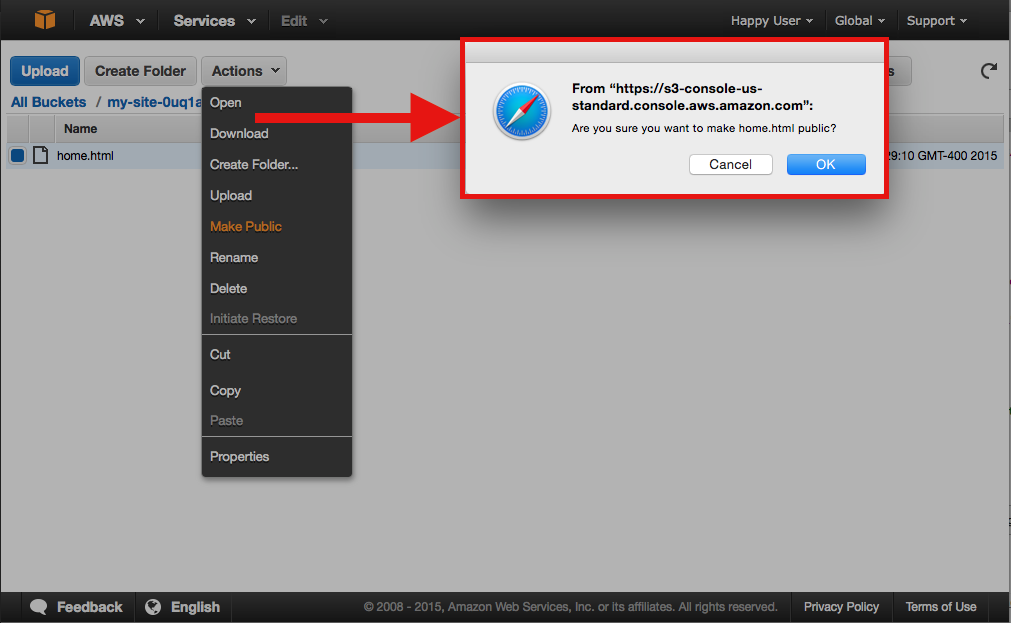
Task: Open the Terms of Use link
Action: [941, 607]
